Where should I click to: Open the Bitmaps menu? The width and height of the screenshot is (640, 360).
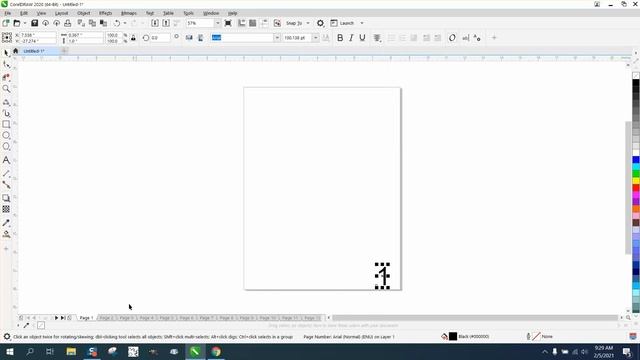point(129,13)
